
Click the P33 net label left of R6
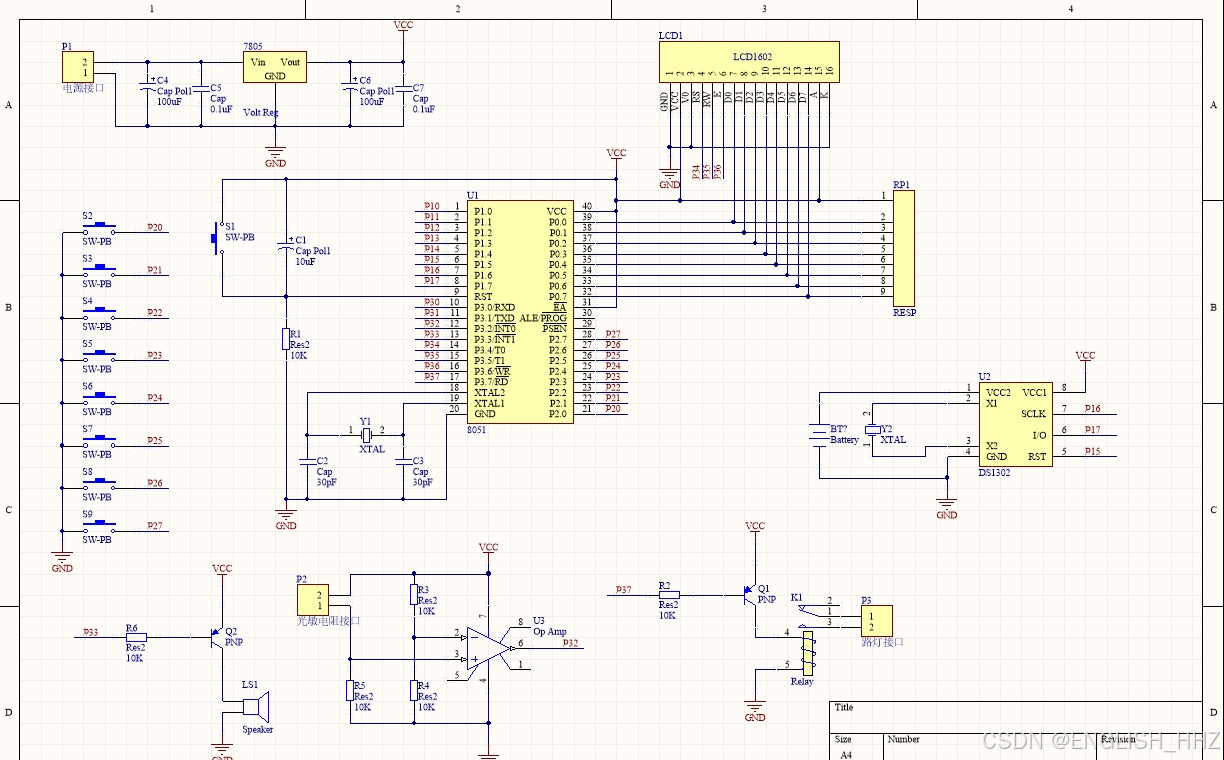[90, 632]
